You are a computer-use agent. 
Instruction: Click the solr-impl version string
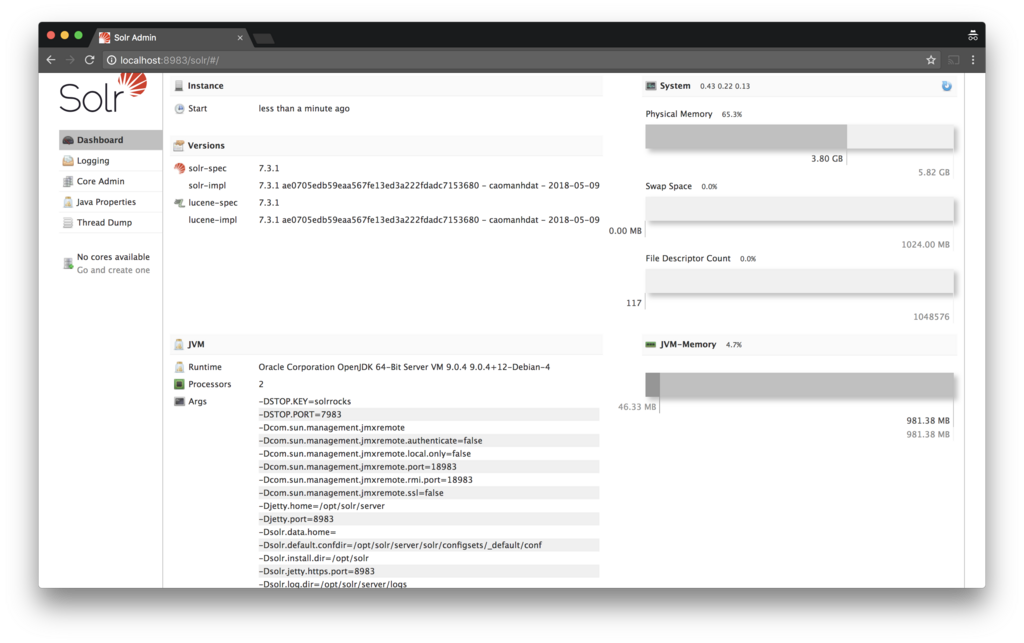429,185
